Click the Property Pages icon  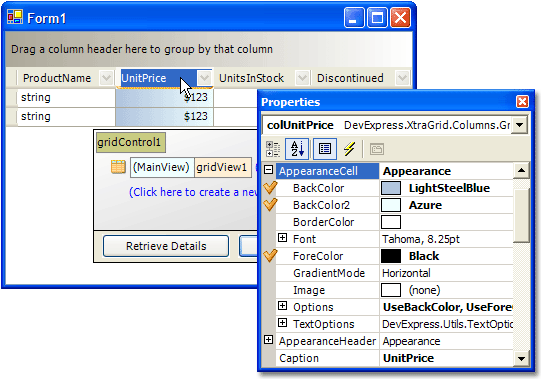pos(376,149)
